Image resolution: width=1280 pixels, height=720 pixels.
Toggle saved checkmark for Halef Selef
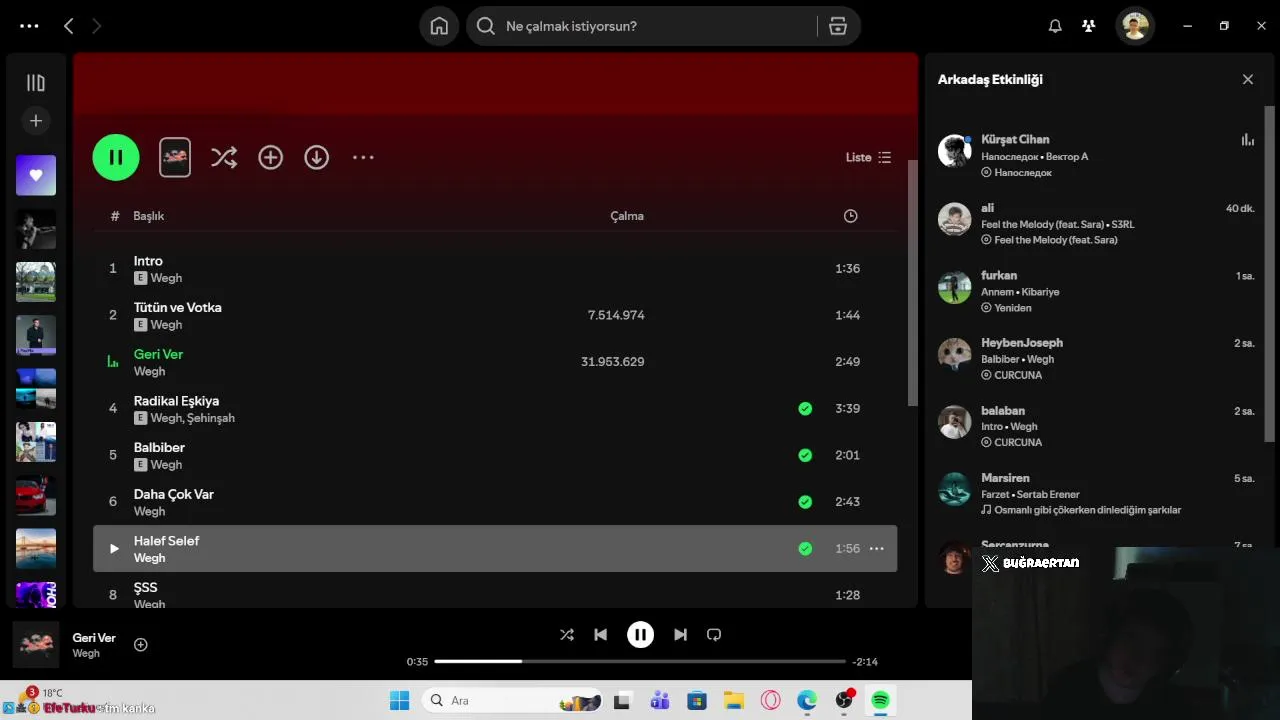click(x=805, y=548)
